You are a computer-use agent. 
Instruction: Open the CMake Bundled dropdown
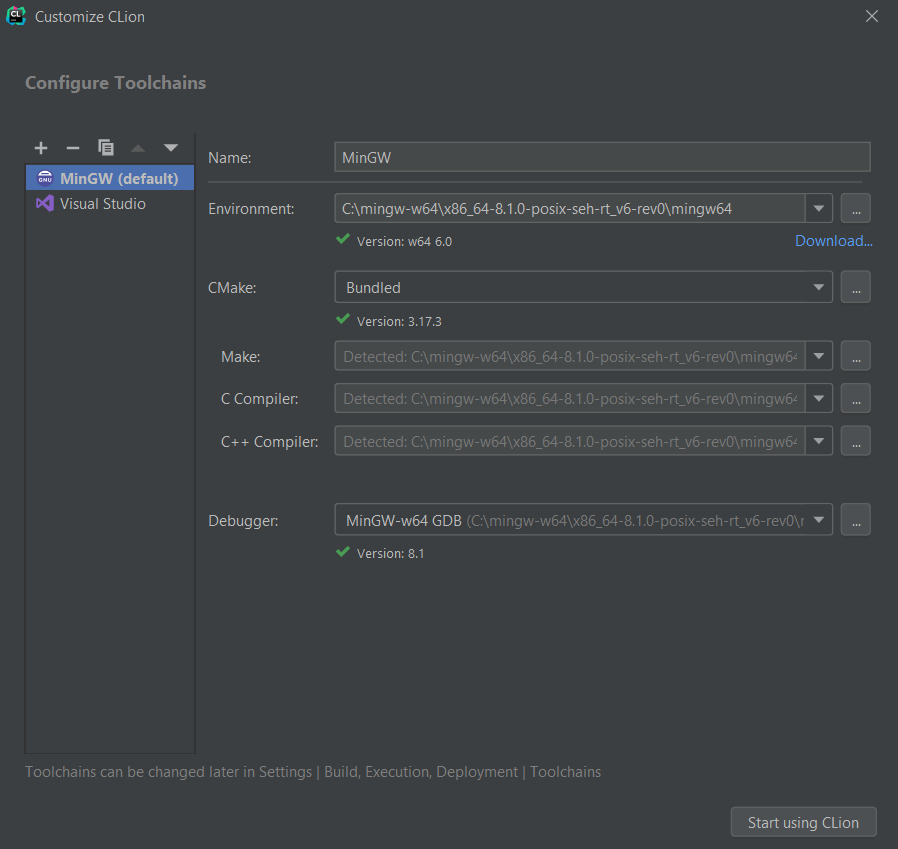pyautogui.click(x=583, y=288)
